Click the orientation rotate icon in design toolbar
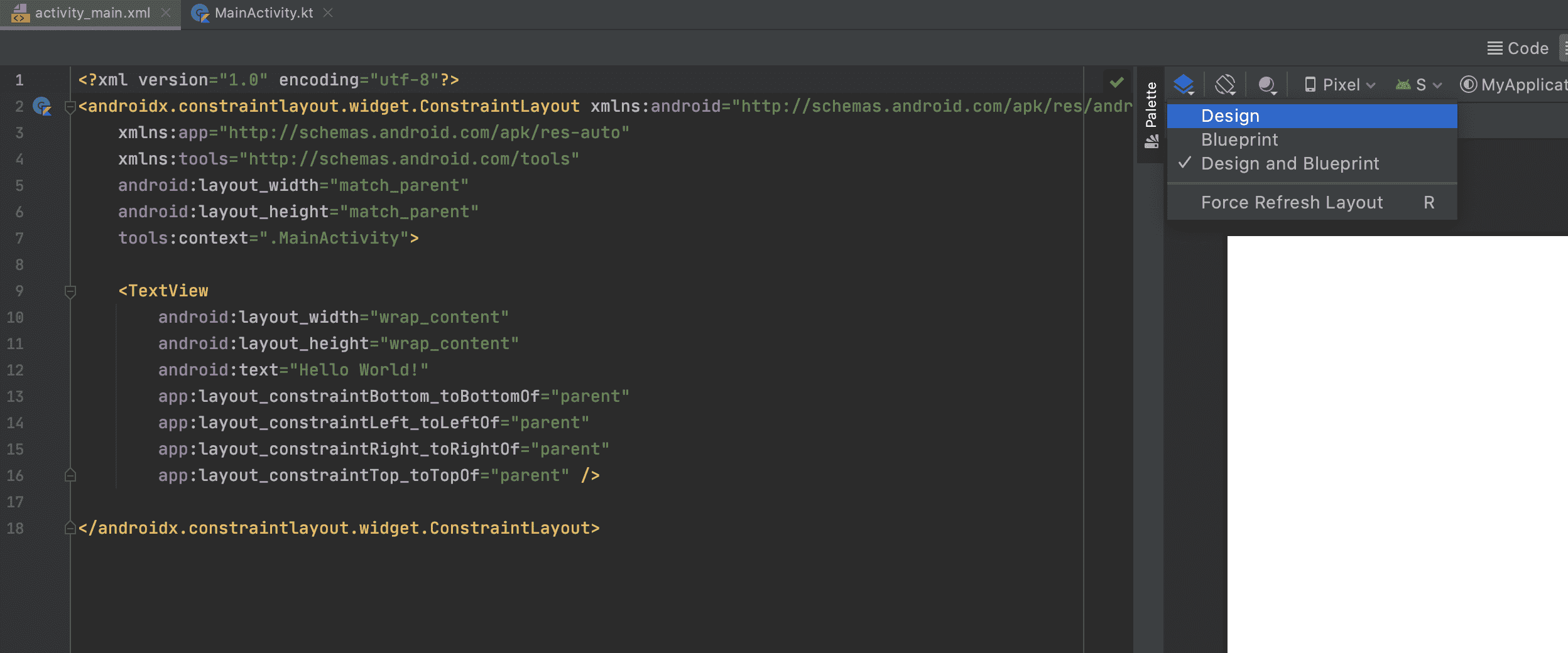The image size is (1568, 653). tap(1225, 84)
